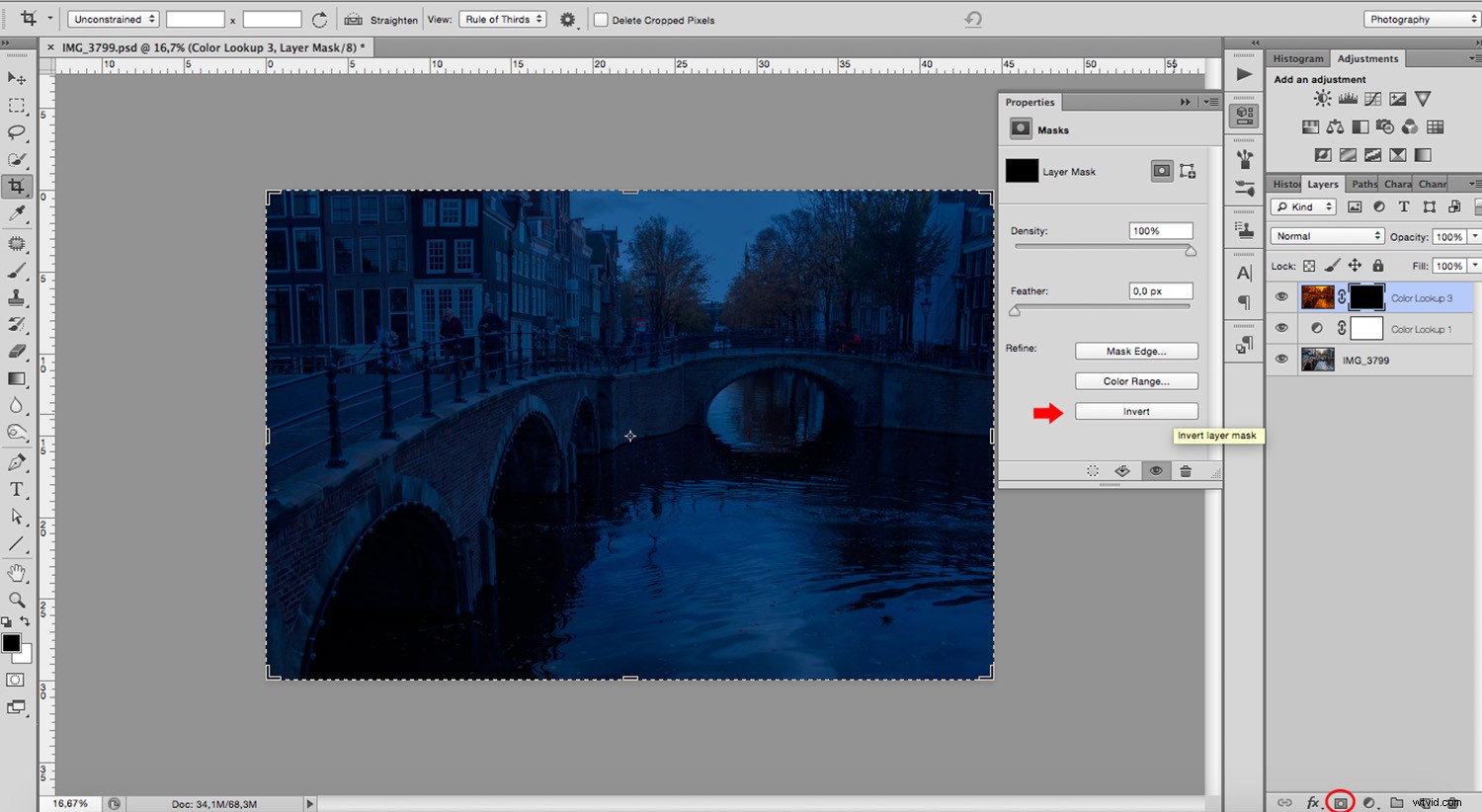Image resolution: width=1482 pixels, height=812 pixels.
Task: Click the Add layer mask icon
Action: coord(1340,801)
